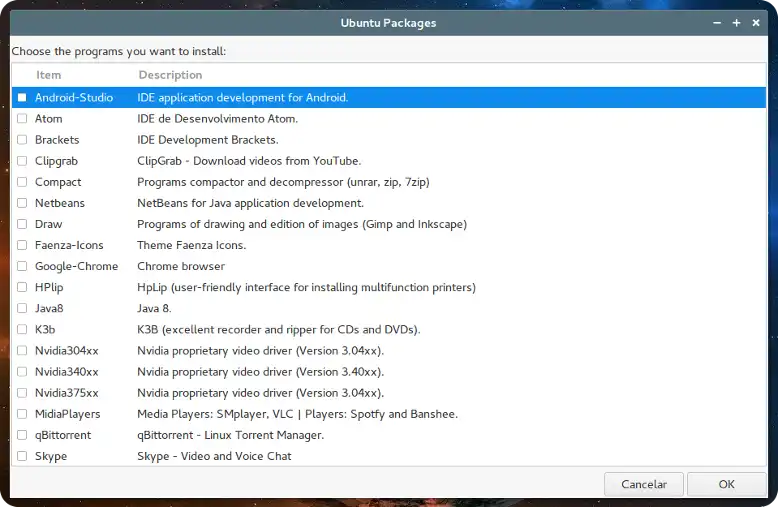Image resolution: width=778 pixels, height=507 pixels.
Task: Tick the HPlip checkbox
Action: [x=22, y=287]
